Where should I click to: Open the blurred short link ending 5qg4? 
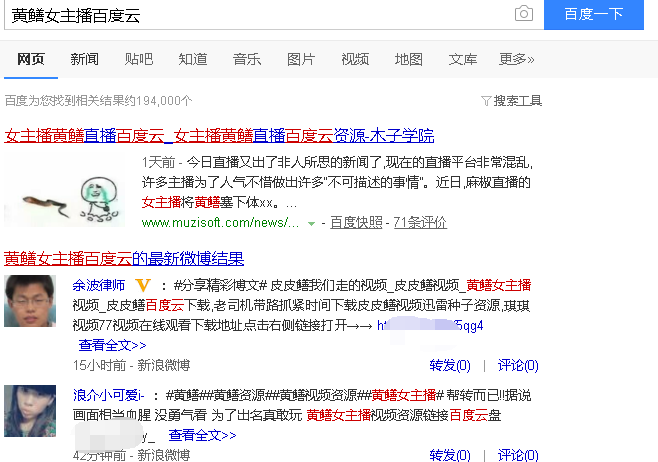tap(430, 326)
